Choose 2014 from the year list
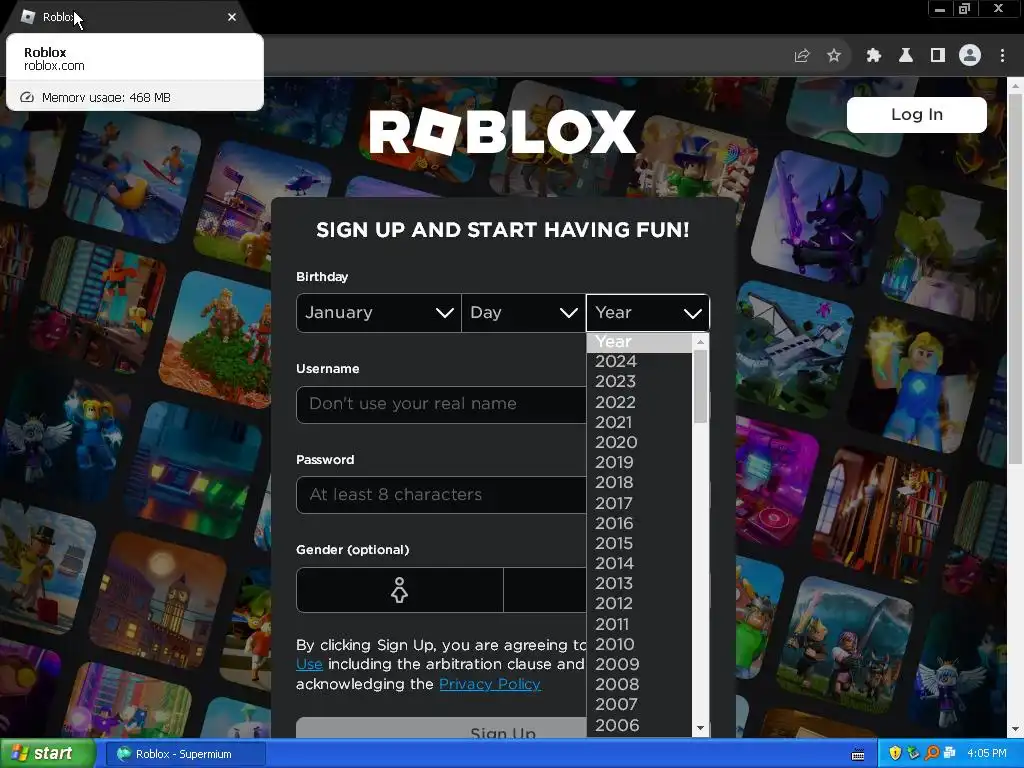Screen dimensions: 1024x768 (x=639, y=564)
